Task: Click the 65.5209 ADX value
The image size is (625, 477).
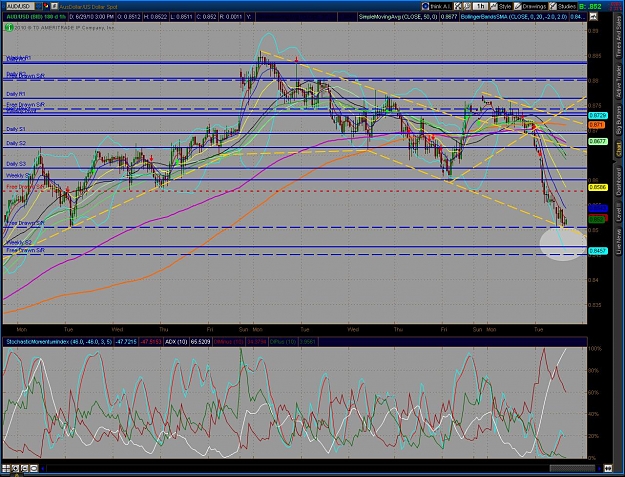Action: (x=200, y=342)
